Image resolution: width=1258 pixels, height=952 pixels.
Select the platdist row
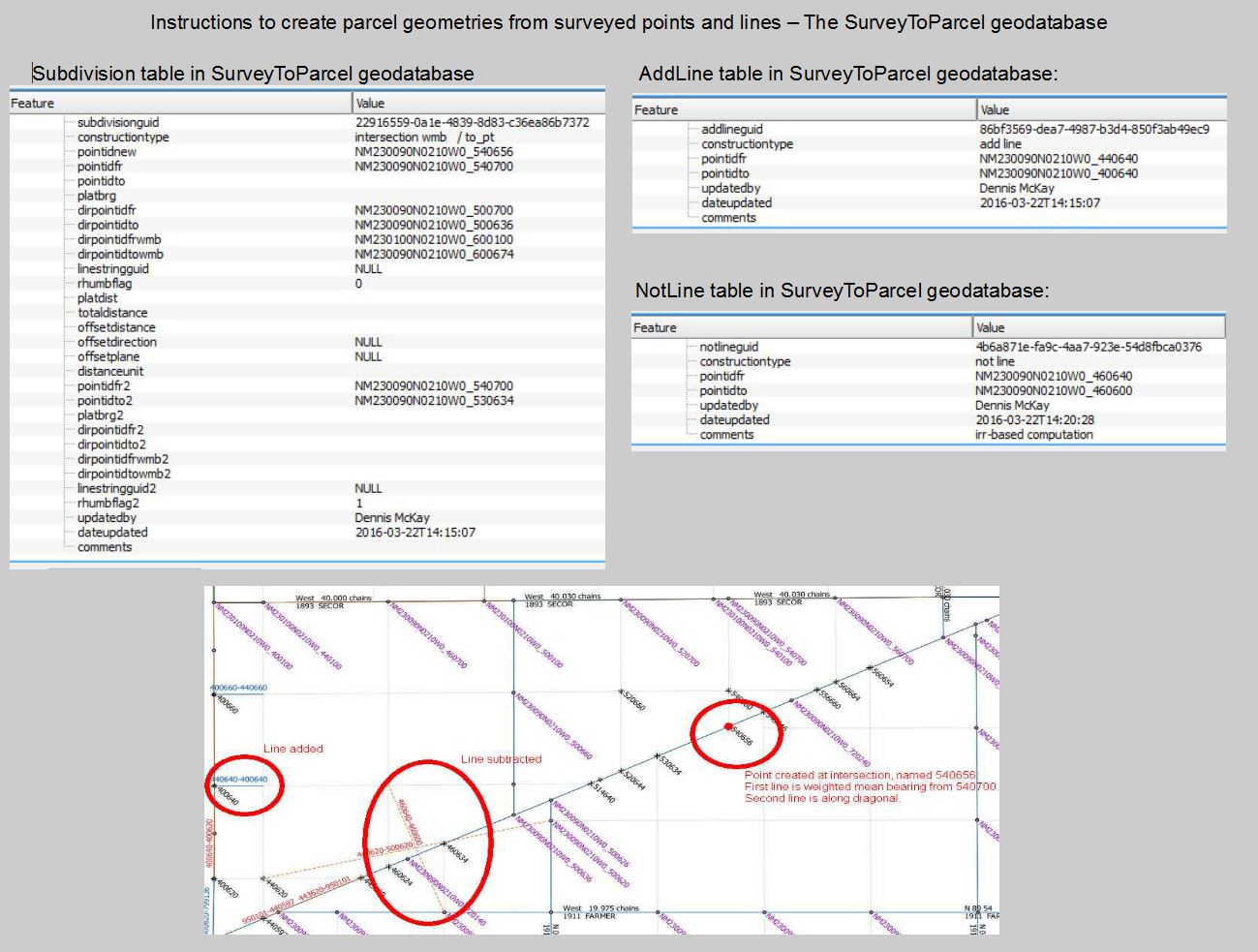point(307,298)
